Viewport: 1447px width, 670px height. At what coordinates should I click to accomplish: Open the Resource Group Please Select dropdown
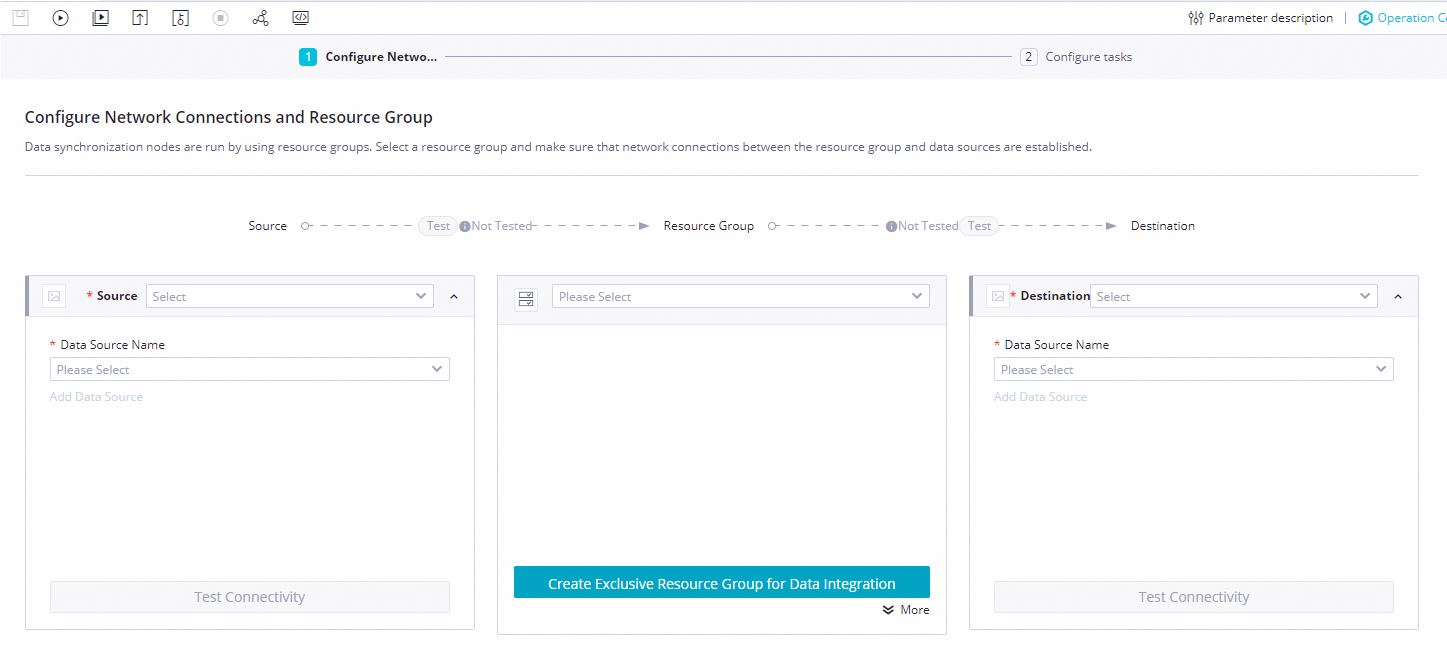coord(741,296)
